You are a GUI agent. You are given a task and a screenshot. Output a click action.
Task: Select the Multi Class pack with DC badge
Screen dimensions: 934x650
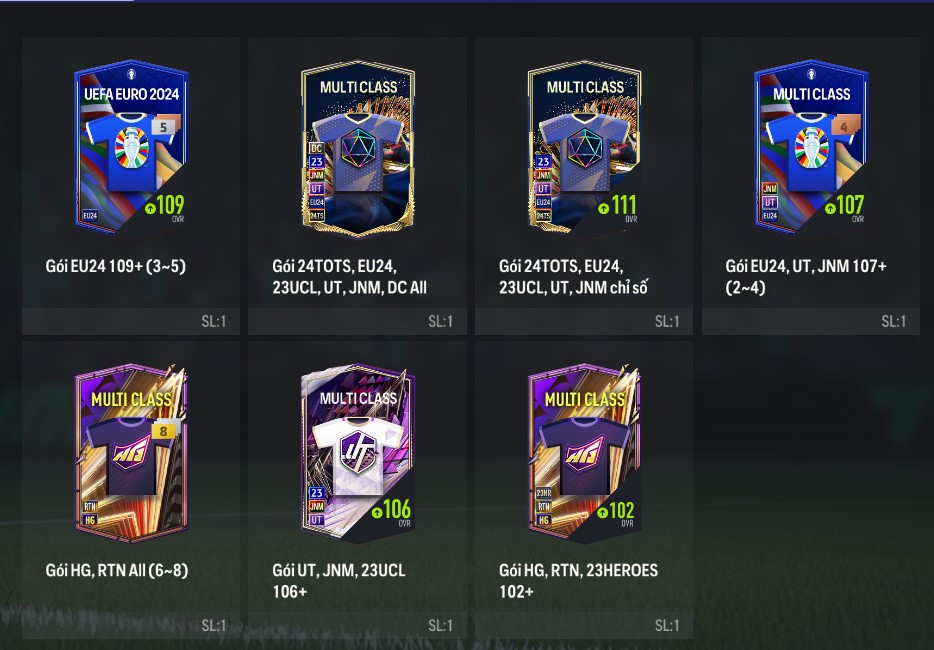pos(357,148)
